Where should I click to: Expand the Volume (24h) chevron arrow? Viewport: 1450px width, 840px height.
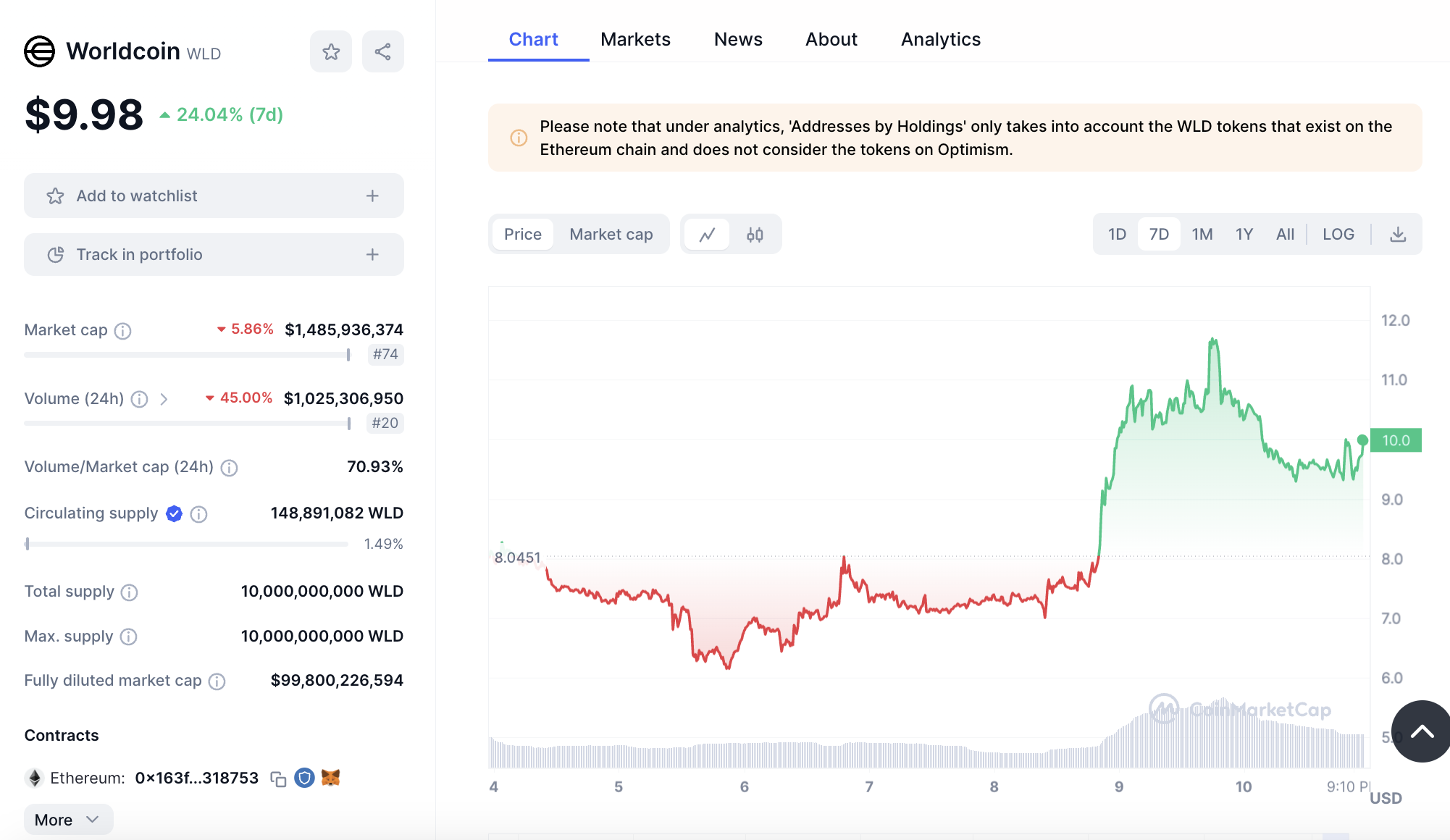[164, 399]
